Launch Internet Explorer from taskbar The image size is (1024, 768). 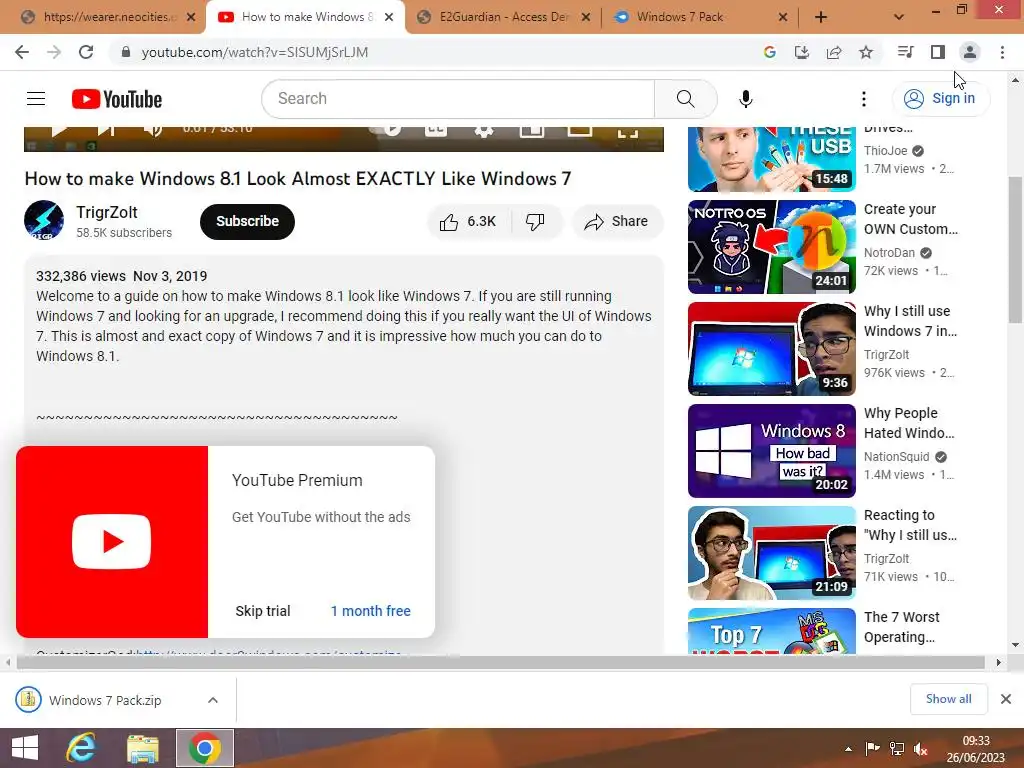click(x=81, y=748)
